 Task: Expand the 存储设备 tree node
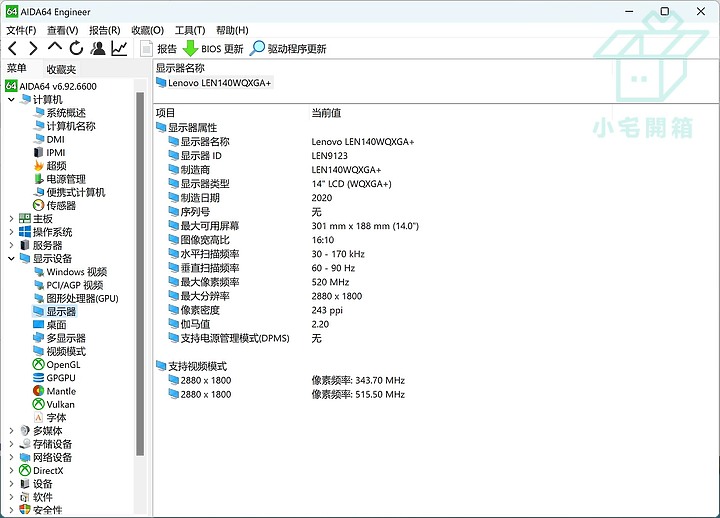tap(11, 445)
